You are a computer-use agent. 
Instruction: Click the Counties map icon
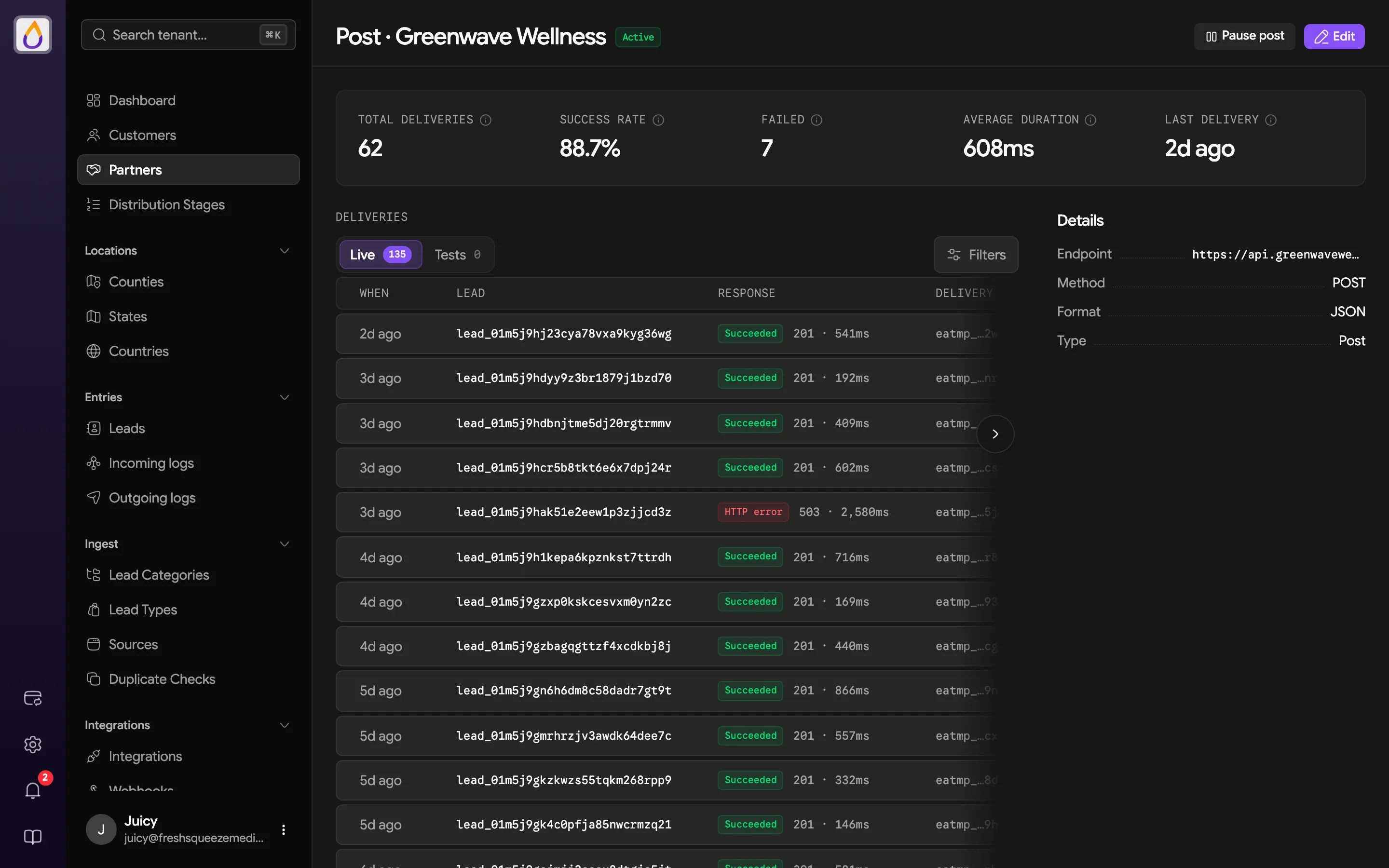point(94,282)
